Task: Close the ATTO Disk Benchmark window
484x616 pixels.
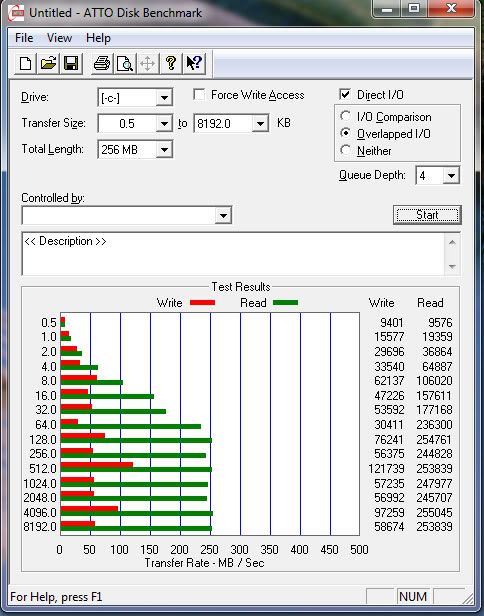Action: tap(451, 9)
